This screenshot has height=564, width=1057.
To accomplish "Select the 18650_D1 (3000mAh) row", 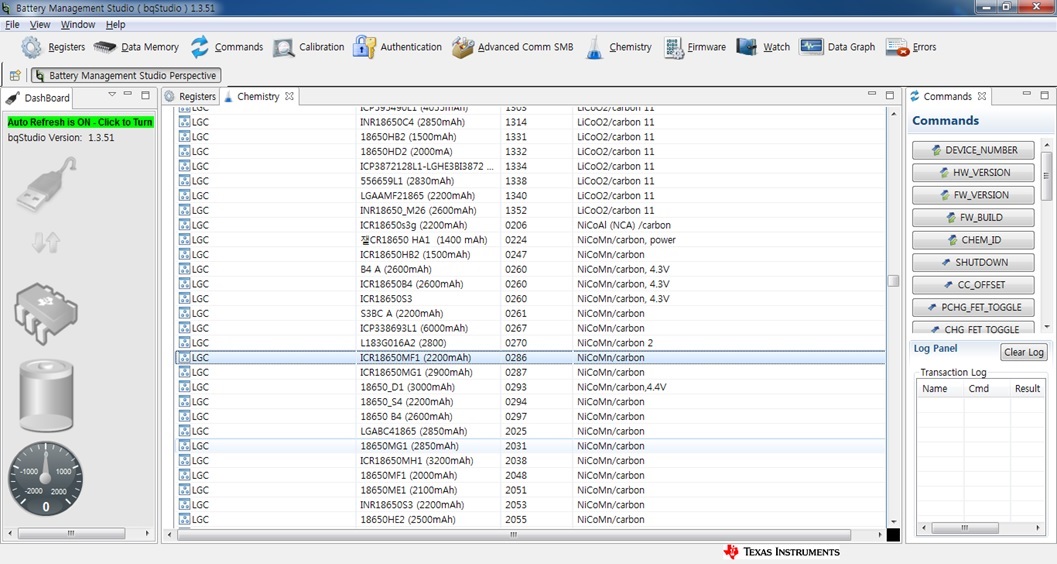I will pos(531,387).
